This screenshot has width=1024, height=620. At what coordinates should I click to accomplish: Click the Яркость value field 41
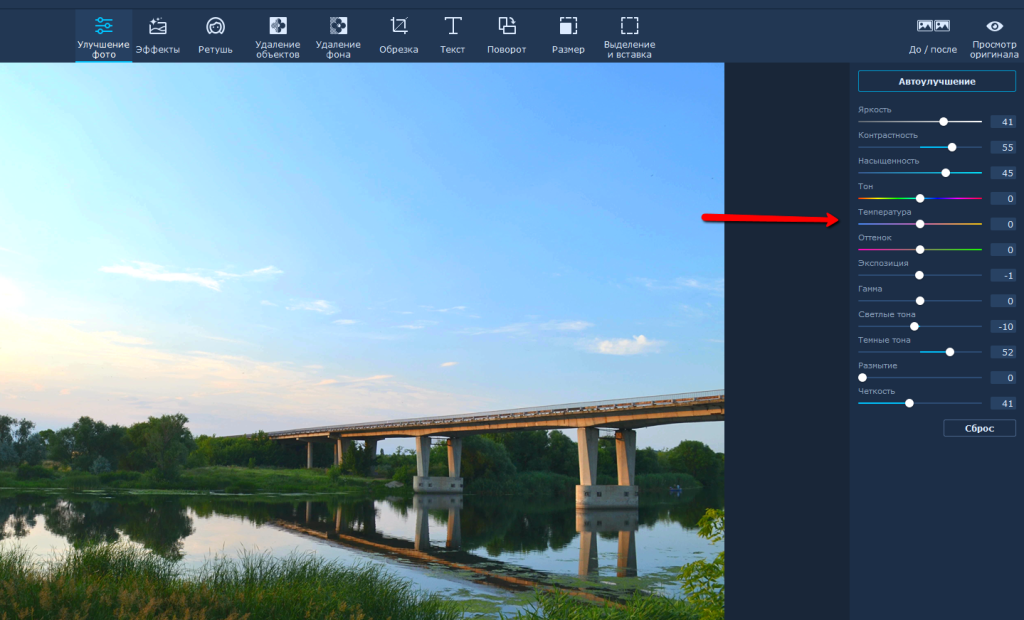pos(1003,122)
